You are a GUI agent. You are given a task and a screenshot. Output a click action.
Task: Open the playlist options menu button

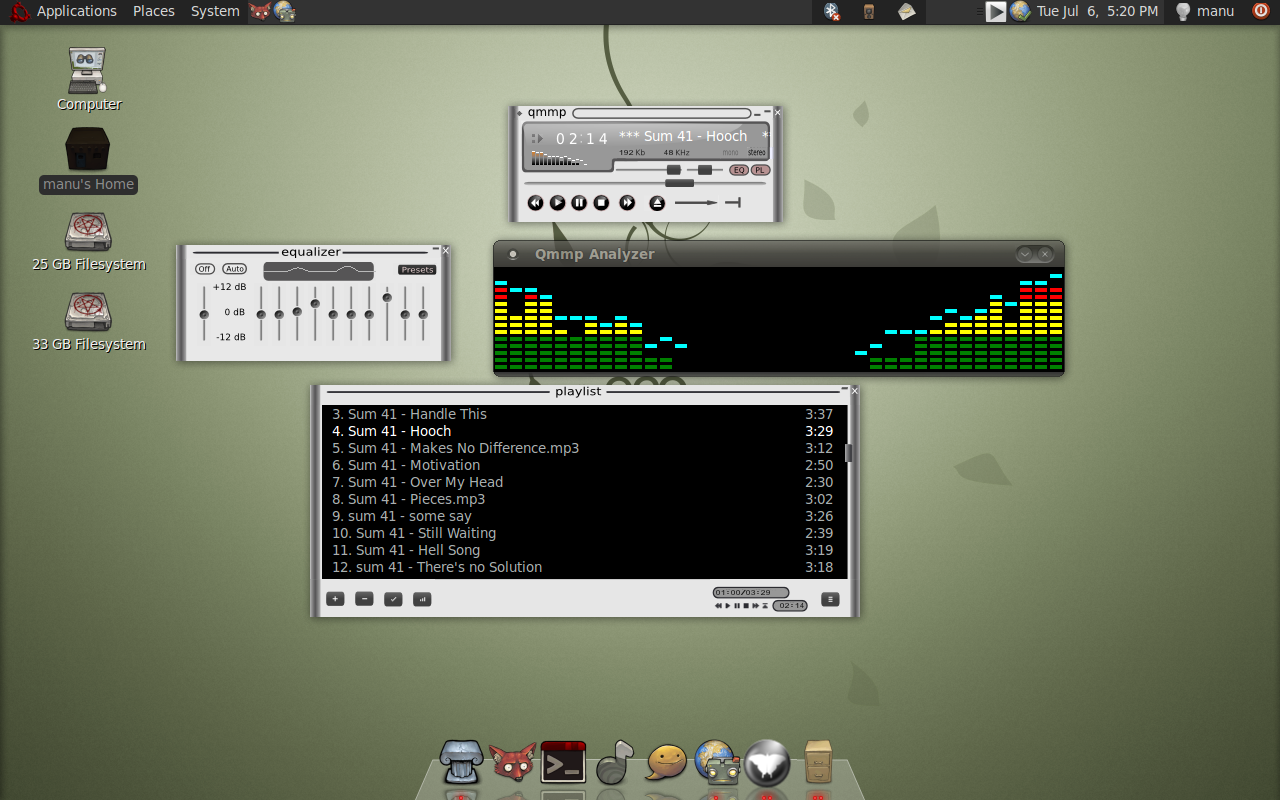(829, 599)
